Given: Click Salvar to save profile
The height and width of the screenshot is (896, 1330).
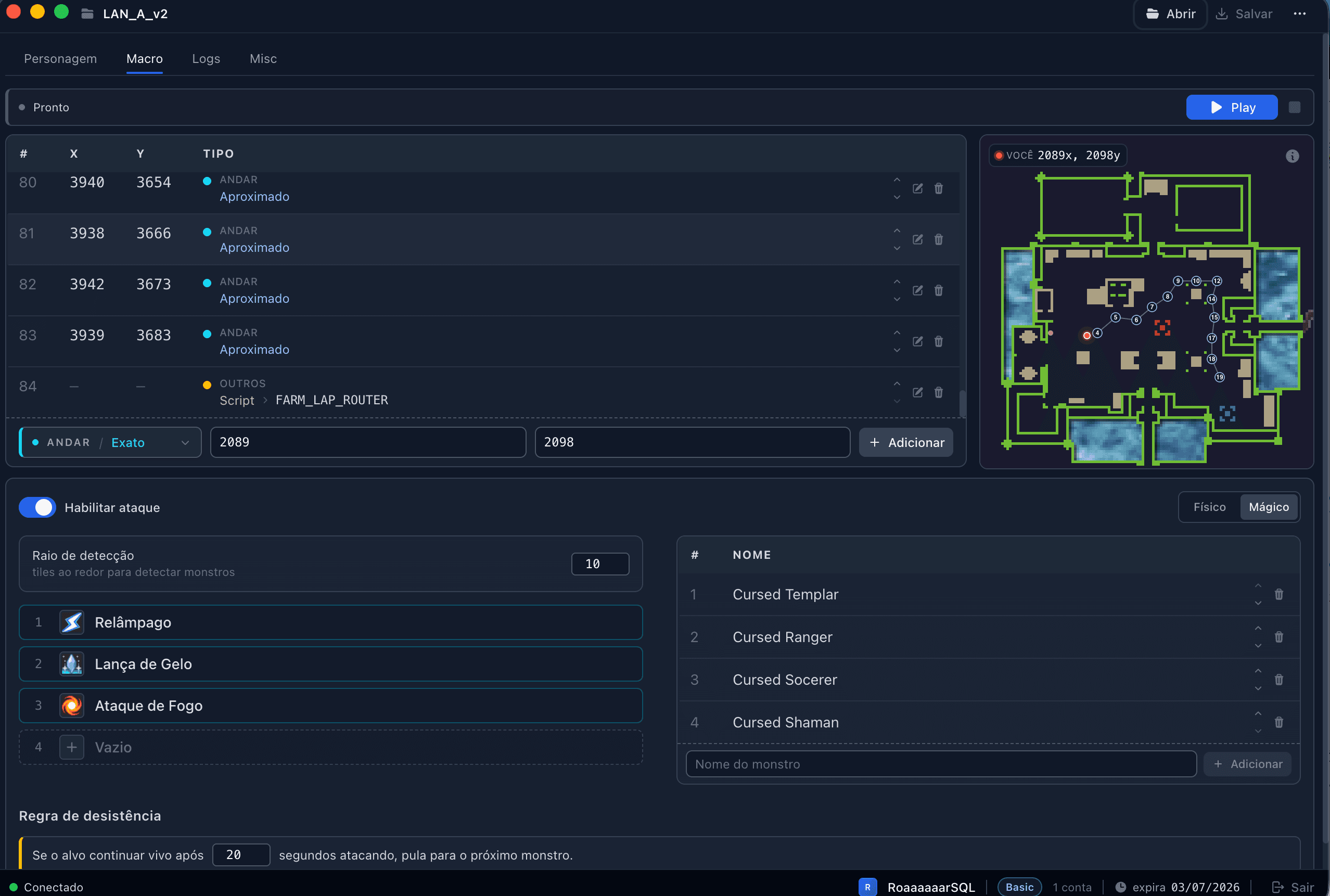Looking at the screenshot, I should click(x=1244, y=14).
